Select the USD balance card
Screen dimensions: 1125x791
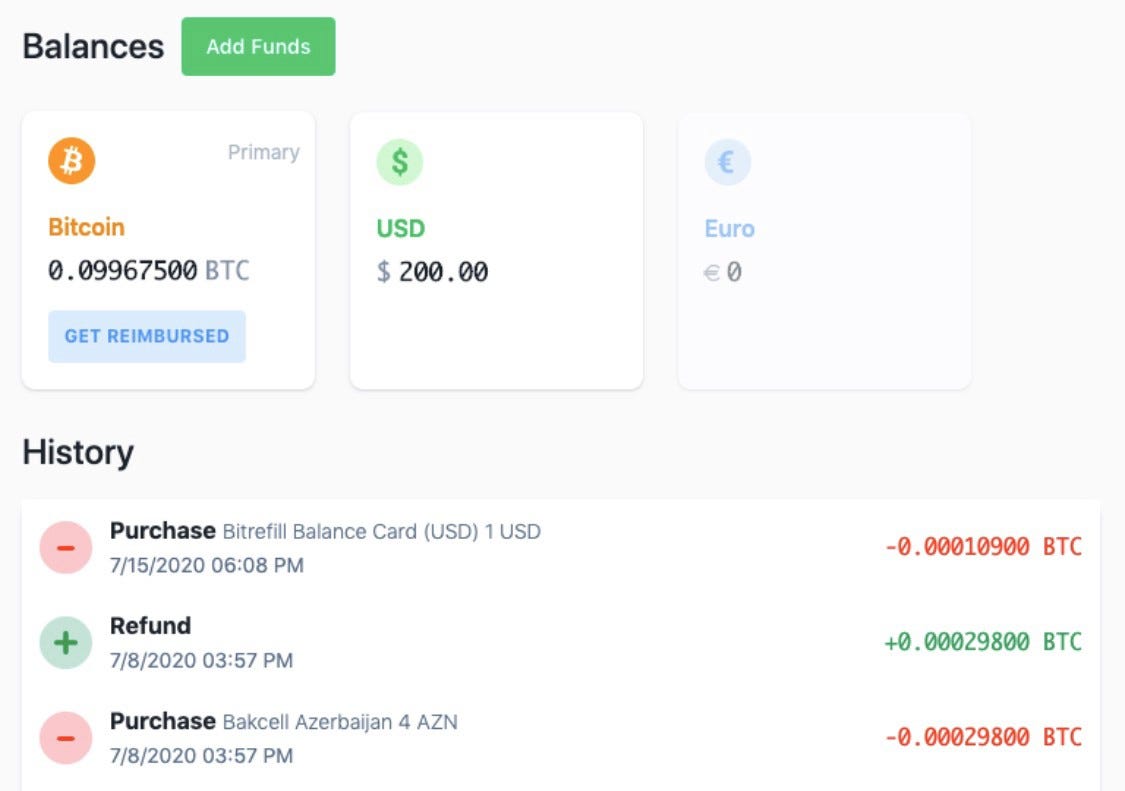coord(496,248)
